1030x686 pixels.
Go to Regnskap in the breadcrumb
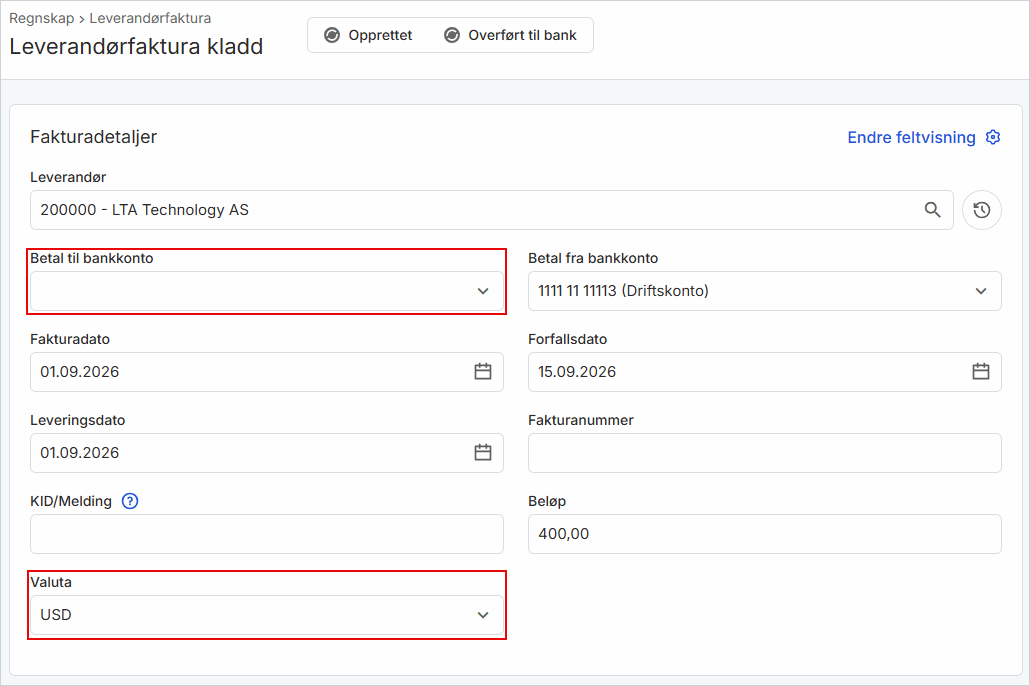click(x=41, y=18)
